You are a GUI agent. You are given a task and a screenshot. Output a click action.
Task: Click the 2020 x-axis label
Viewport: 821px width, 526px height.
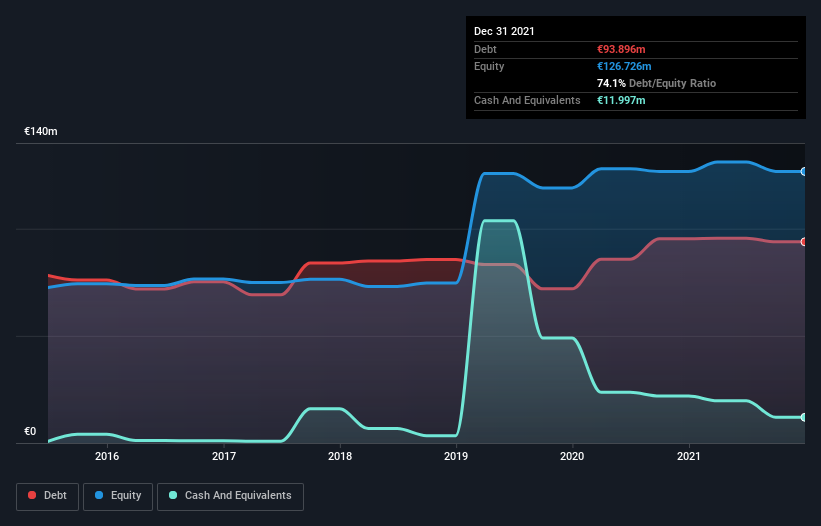click(572, 456)
